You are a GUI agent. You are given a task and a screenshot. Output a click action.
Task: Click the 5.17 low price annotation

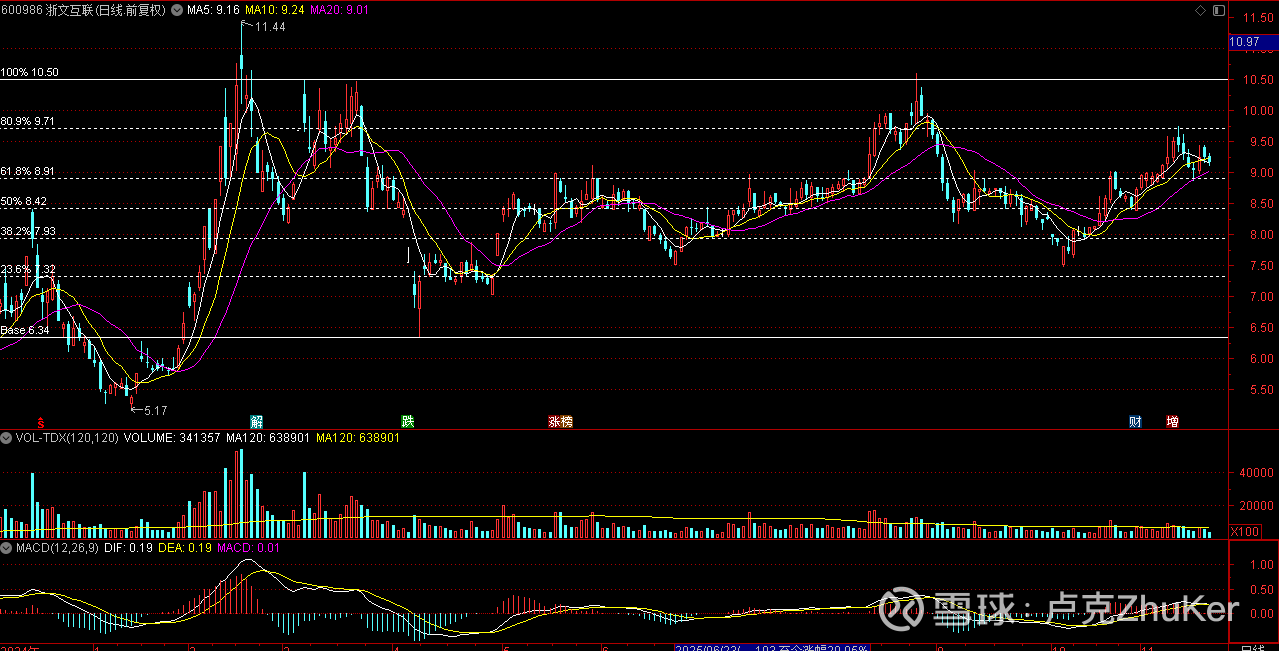point(155,410)
